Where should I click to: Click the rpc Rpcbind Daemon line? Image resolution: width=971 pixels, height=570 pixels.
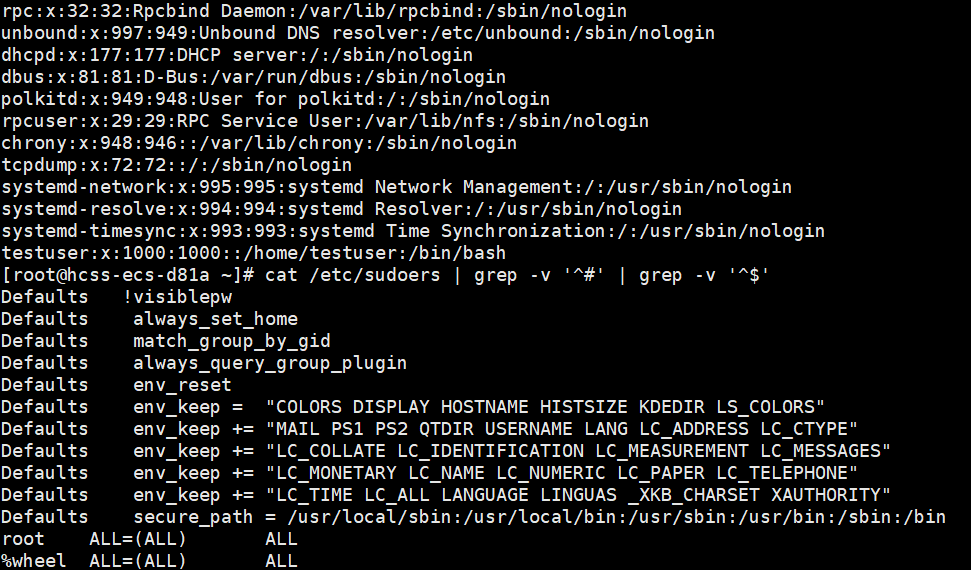point(314,11)
